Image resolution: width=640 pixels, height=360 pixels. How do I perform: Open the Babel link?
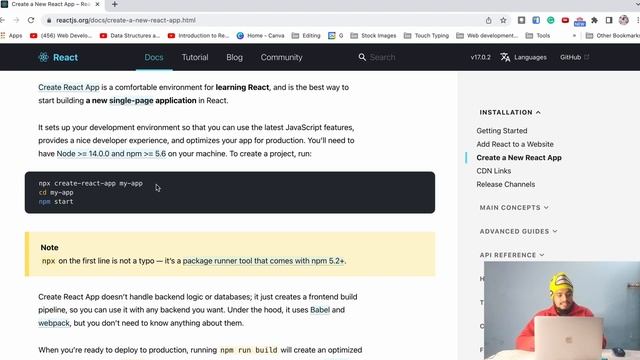pyautogui.click(x=320, y=310)
